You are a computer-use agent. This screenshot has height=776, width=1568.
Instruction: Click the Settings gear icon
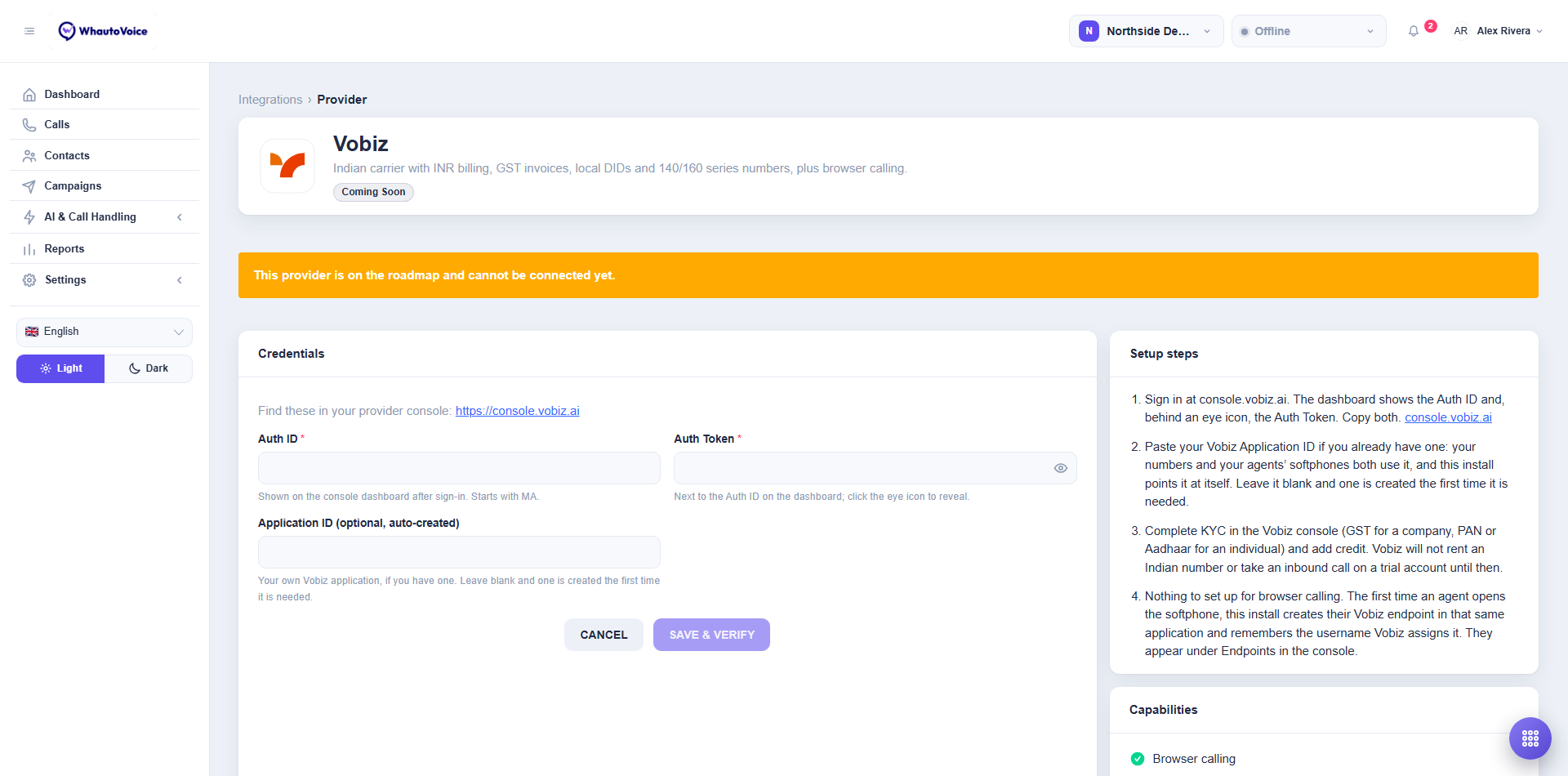[x=29, y=280]
